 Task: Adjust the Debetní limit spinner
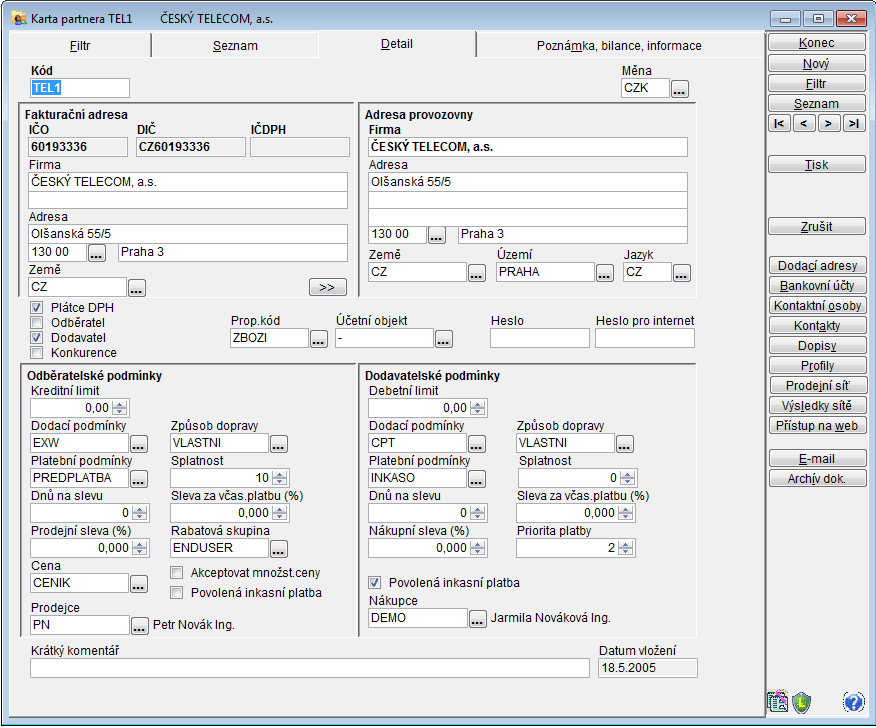pyautogui.click(x=478, y=408)
